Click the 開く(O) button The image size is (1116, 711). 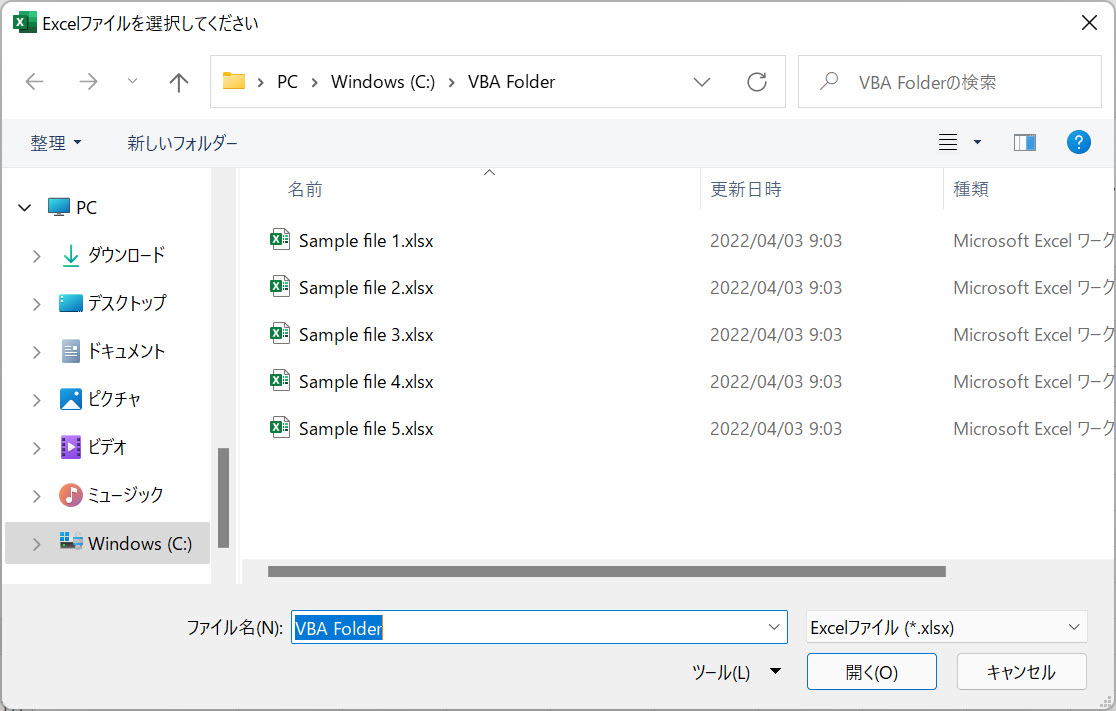[x=871, y=672]
